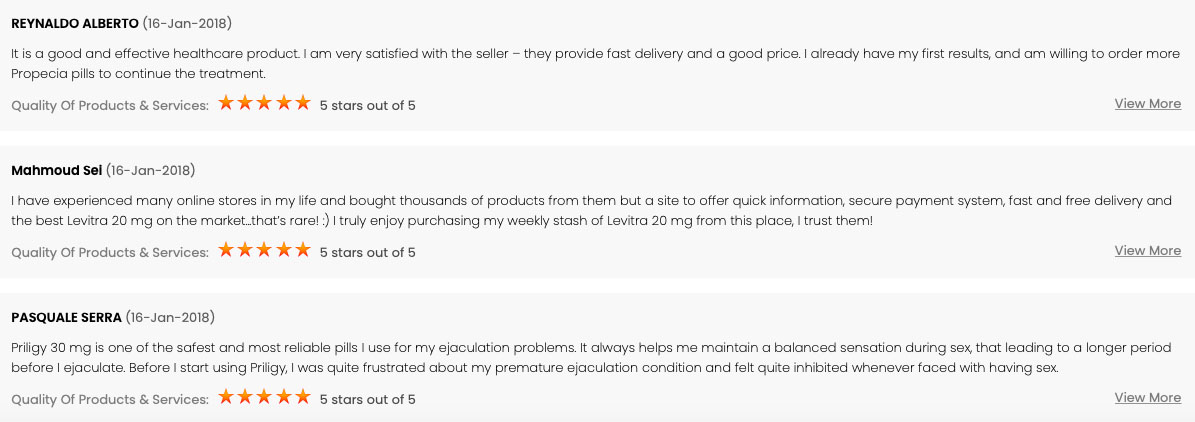Click fifth star in Reynaldo Alberto's rating
Image resolution: width=1195 pixels, height=422 pixels.
[x=303, y=103]
